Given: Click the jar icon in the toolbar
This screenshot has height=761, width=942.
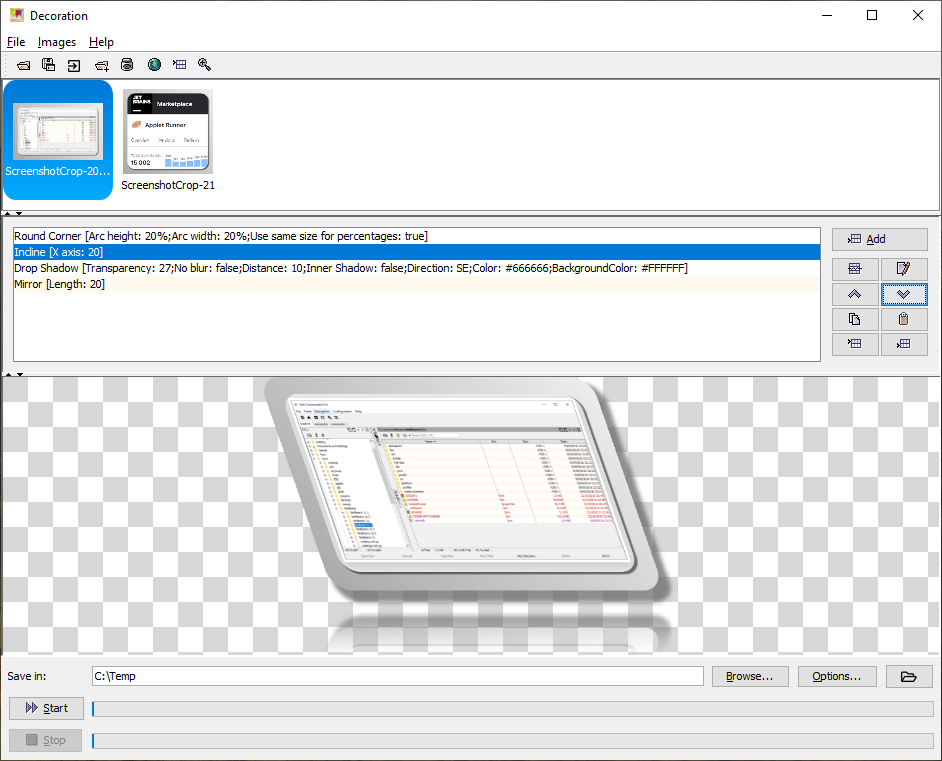Looking at the screenshot, I should (x=127, y=65).
